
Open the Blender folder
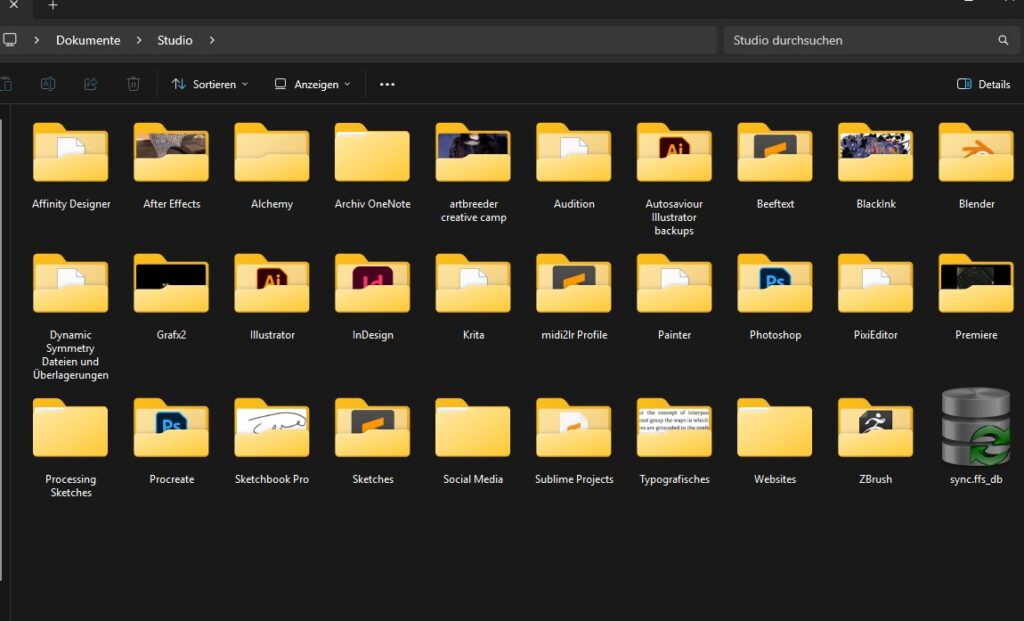pos(976,152)
